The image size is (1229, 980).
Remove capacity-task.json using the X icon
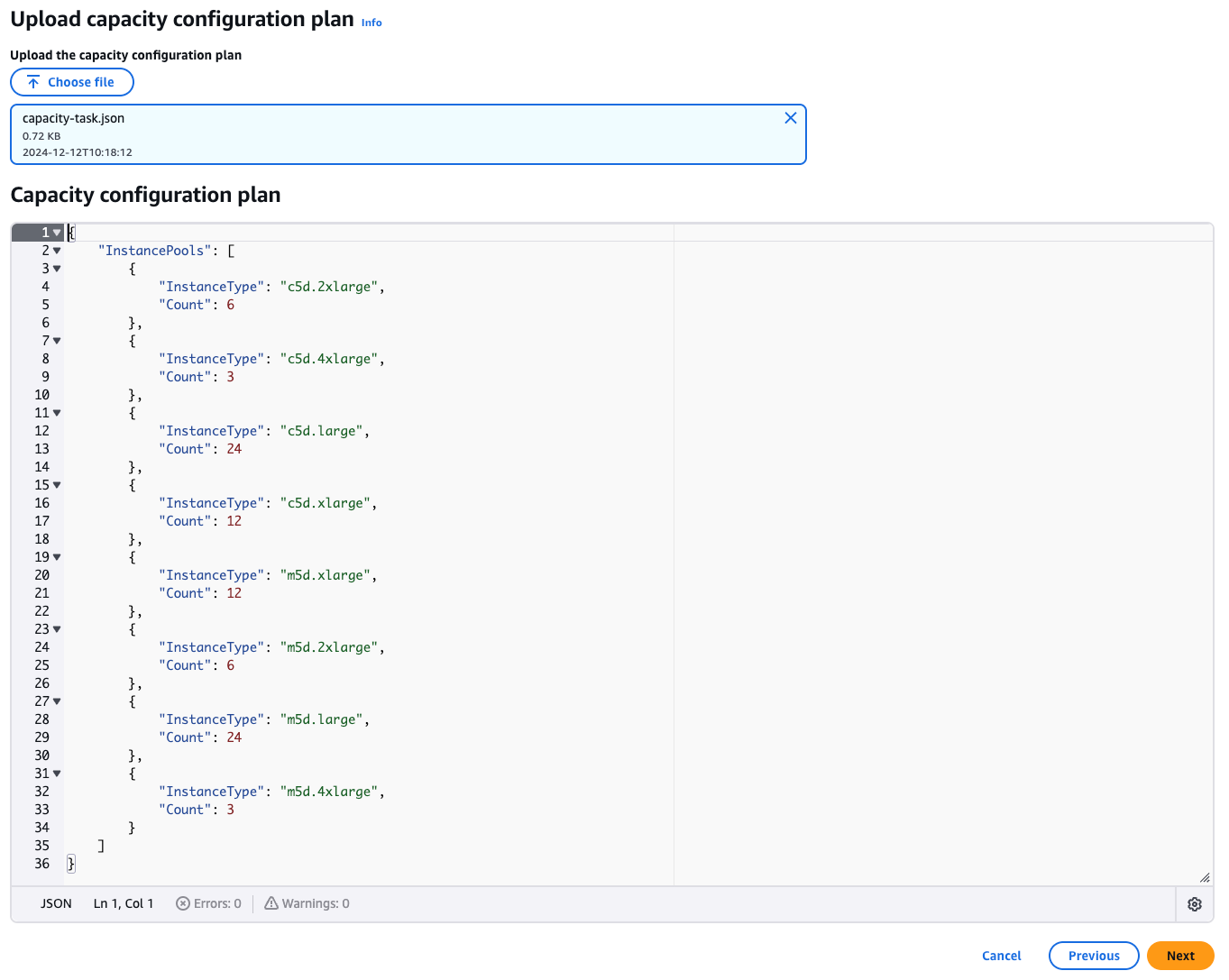point(791,117)
